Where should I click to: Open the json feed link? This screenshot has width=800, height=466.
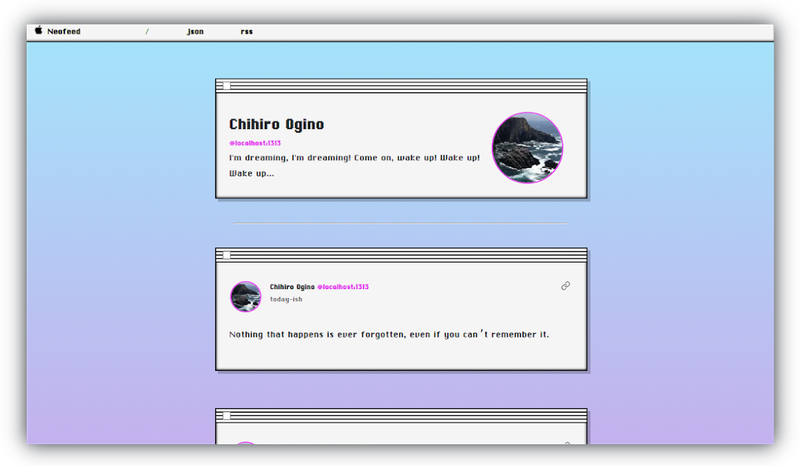[195, 32]
